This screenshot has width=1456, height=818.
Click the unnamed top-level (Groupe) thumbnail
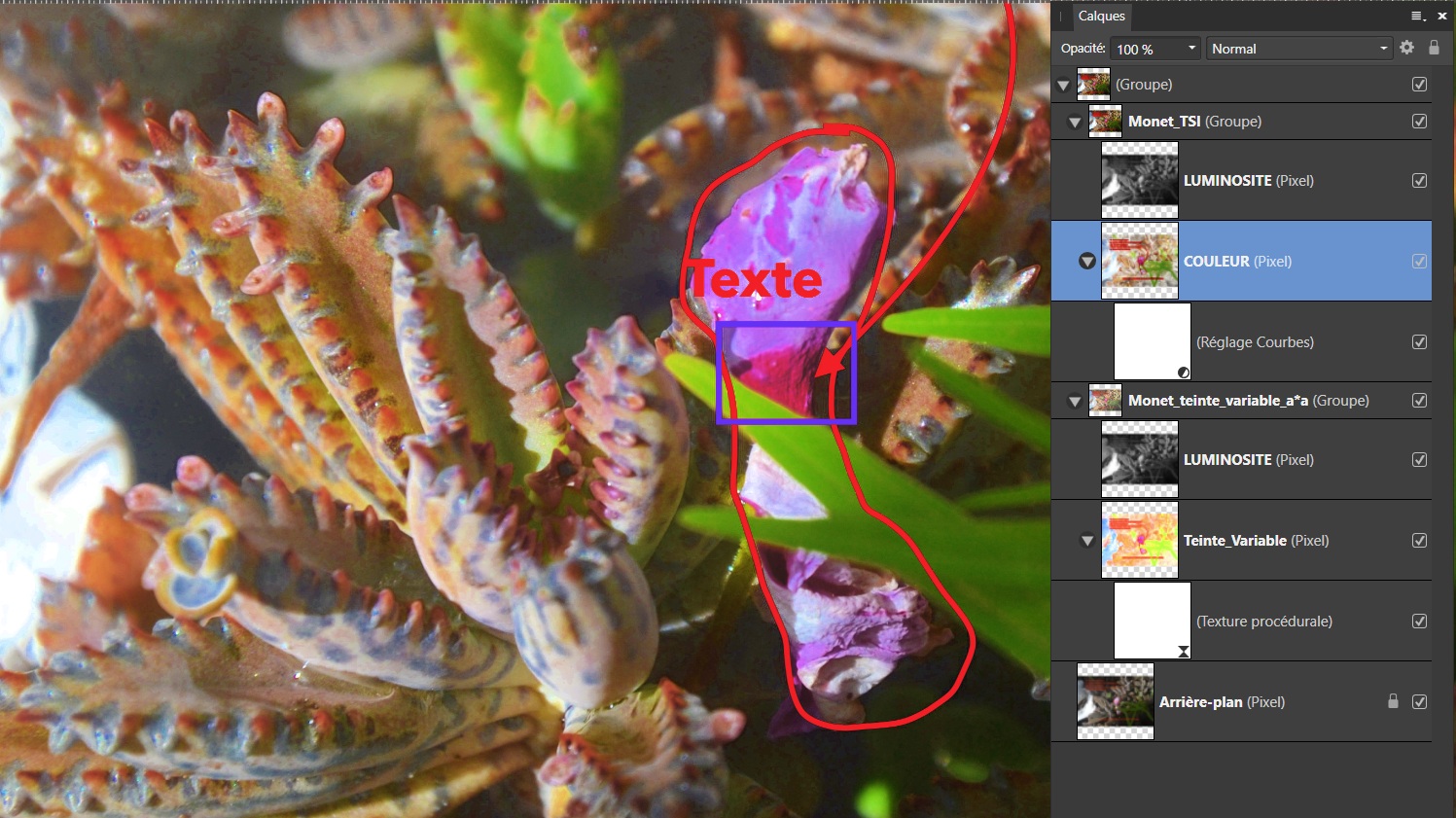pos(1093,85)
